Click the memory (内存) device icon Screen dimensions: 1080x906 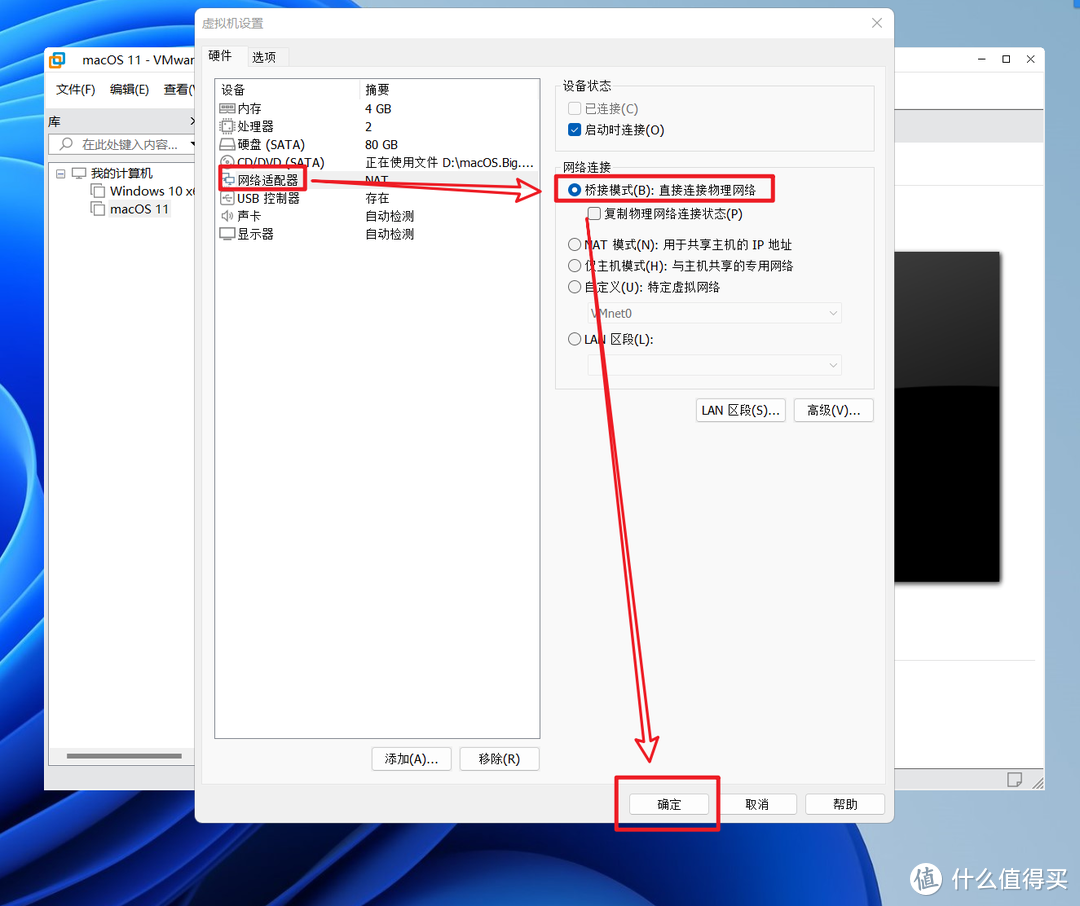(227, 108)
